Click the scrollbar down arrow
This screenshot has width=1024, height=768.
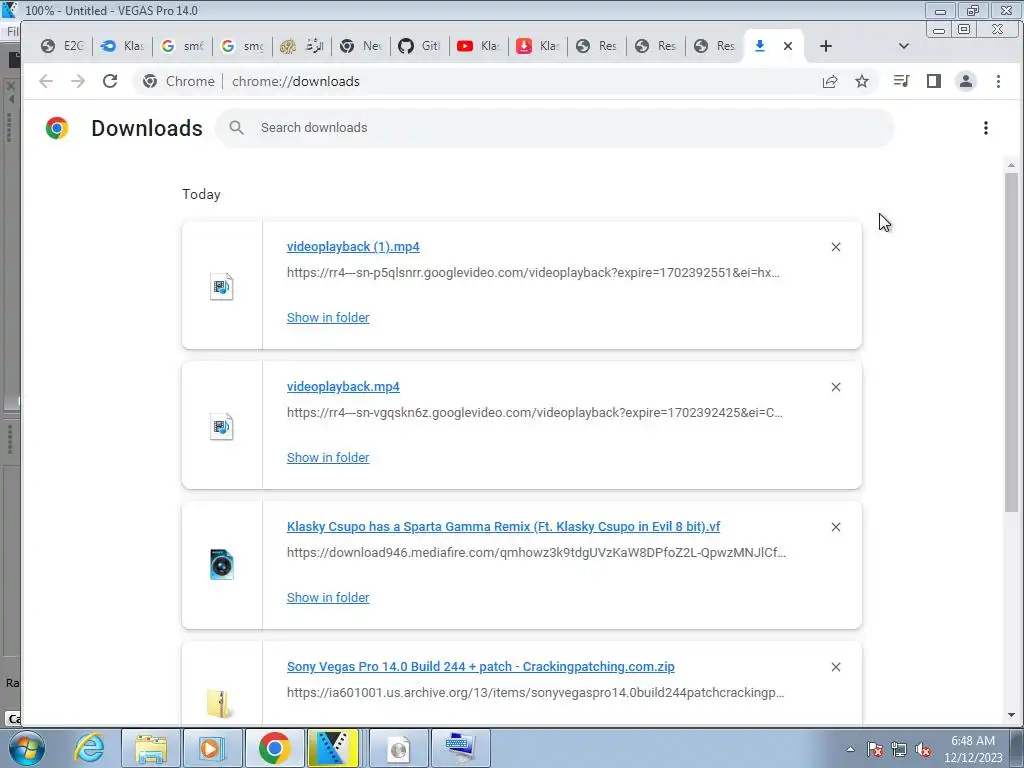point(1011,714)
